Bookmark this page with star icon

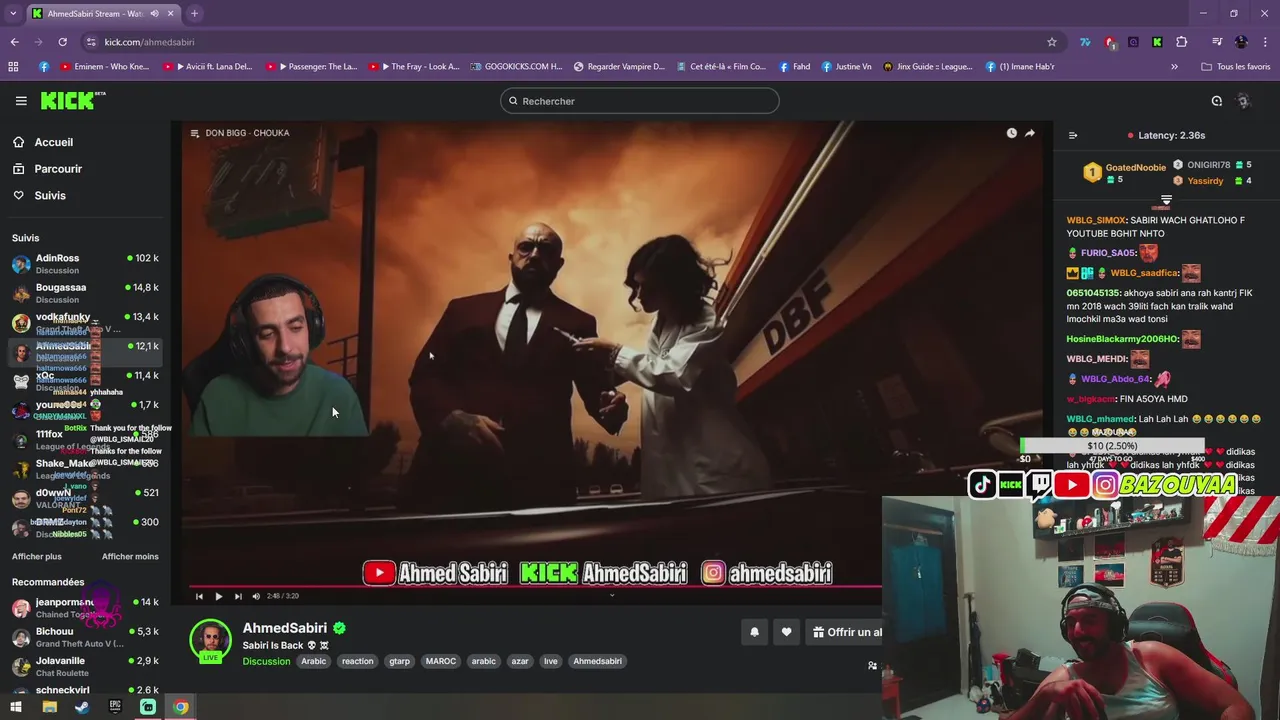pos(1051,42)
